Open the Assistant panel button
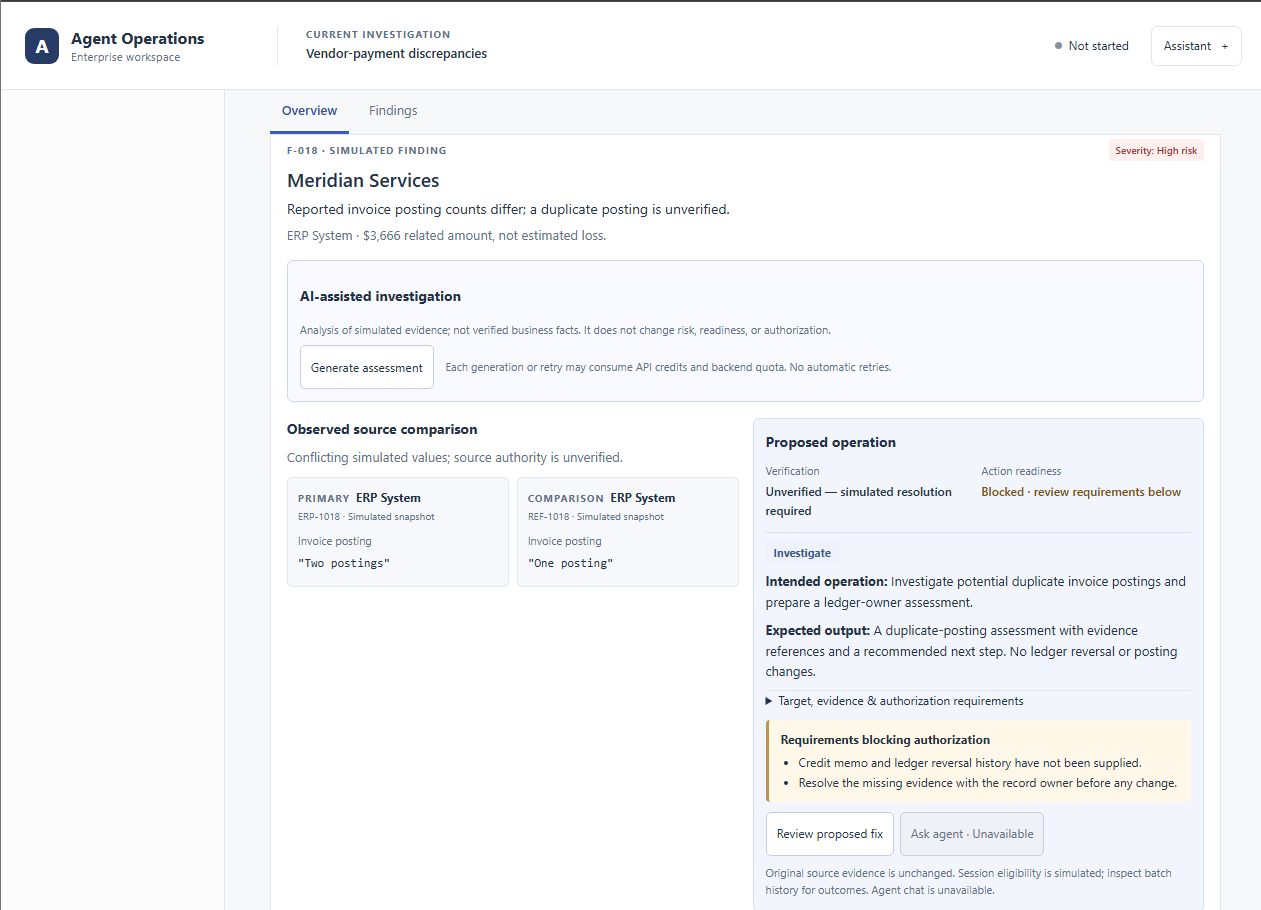This screenshot has width=1261, height=910. point(1196,46)
